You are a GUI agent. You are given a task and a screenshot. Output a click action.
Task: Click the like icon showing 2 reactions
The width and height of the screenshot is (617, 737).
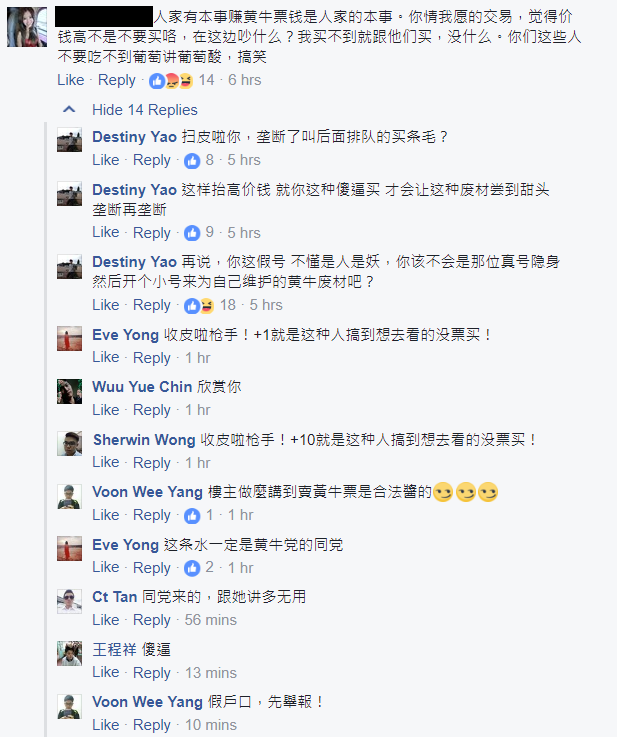tap(192, 568)
